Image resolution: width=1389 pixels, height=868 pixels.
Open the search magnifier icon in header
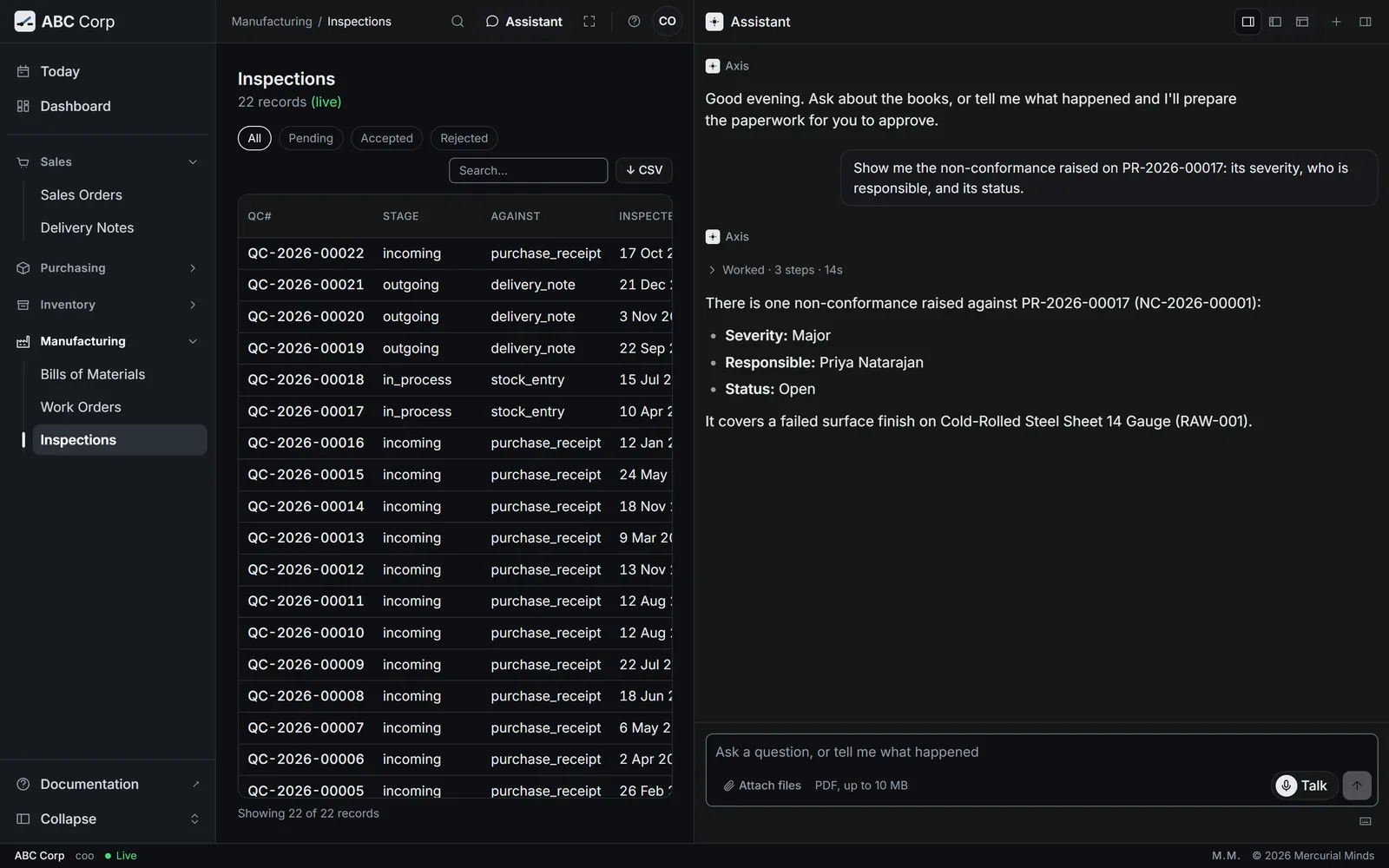pos(458,22)
